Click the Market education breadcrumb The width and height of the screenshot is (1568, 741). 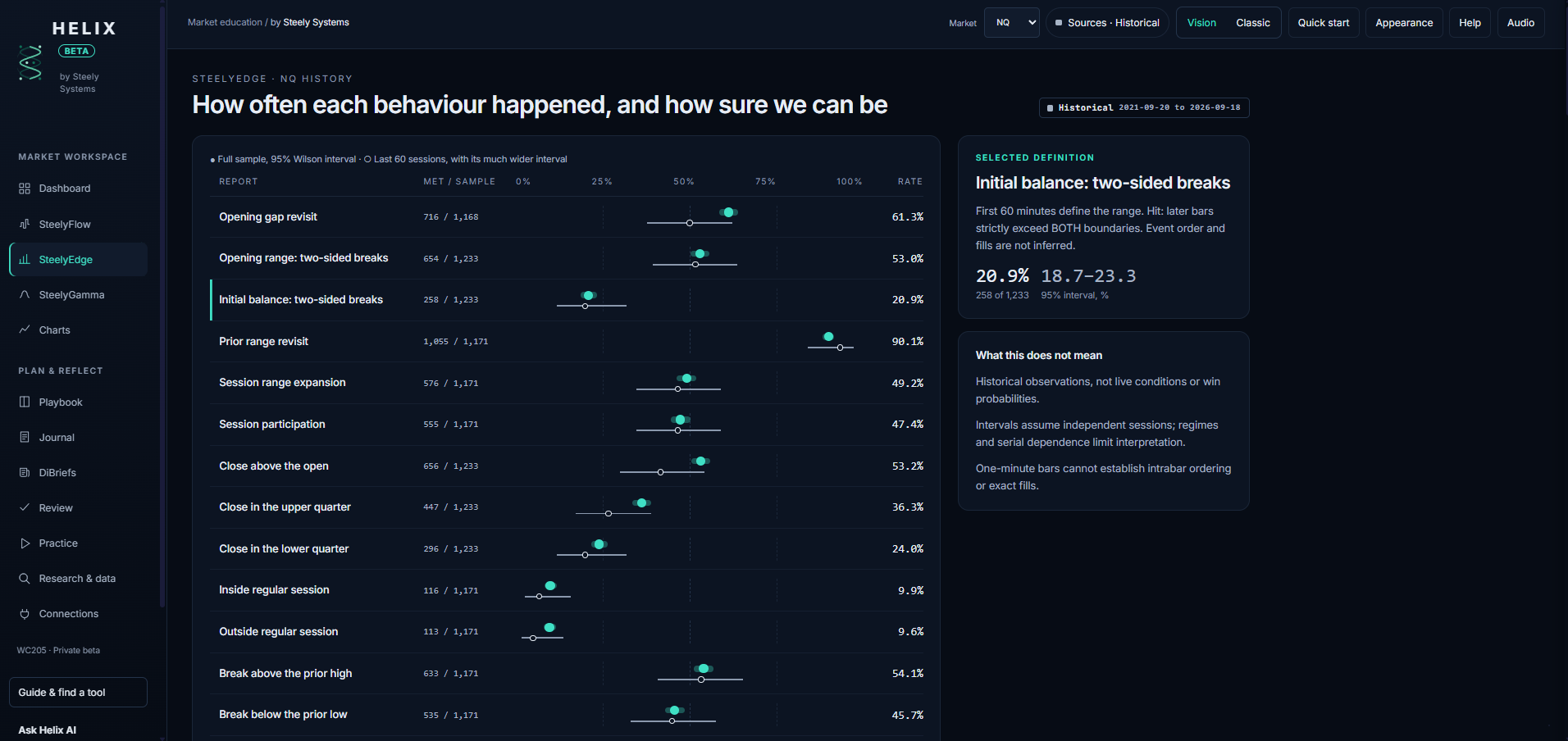tap(225, 22)
